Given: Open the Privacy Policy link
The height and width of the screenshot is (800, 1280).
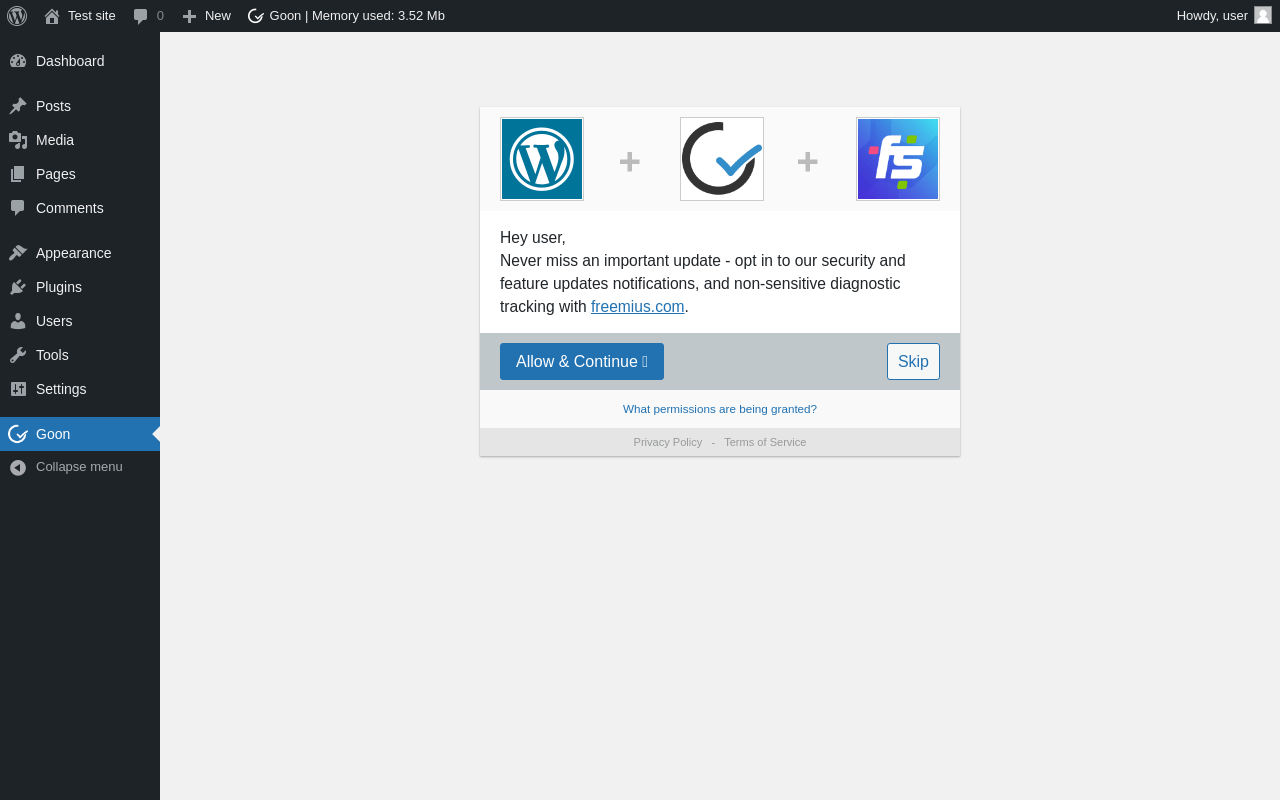Looking at the screenshot, I should (668, 442).
